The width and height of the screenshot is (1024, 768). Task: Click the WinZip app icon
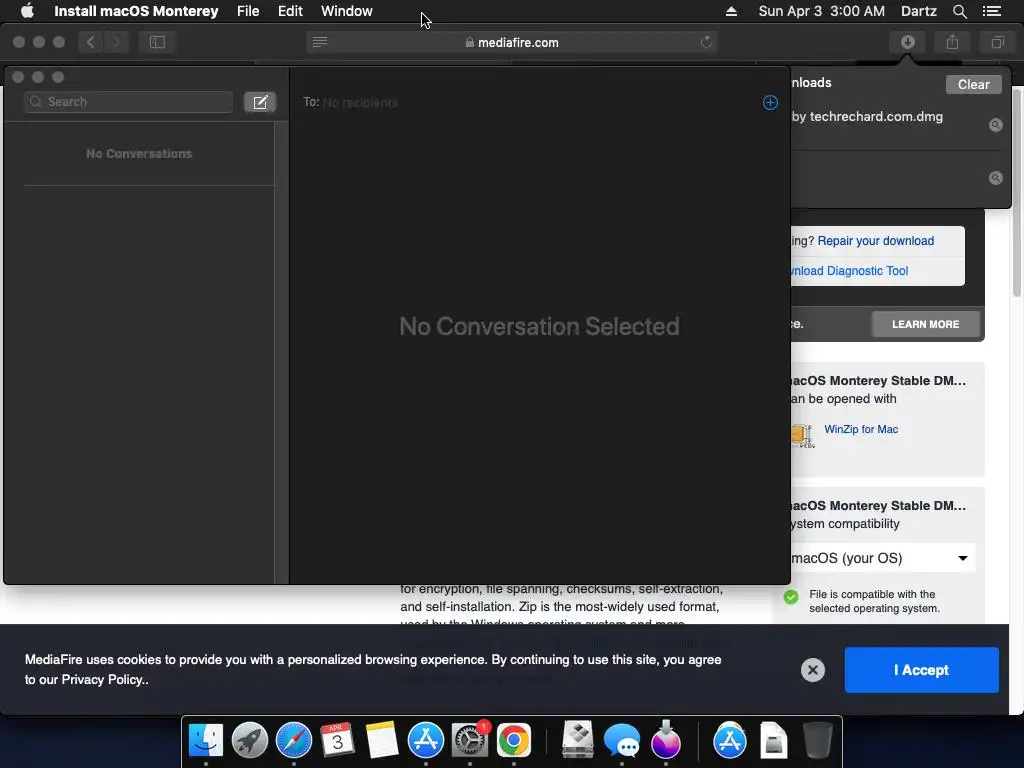[x=803, y=435]
